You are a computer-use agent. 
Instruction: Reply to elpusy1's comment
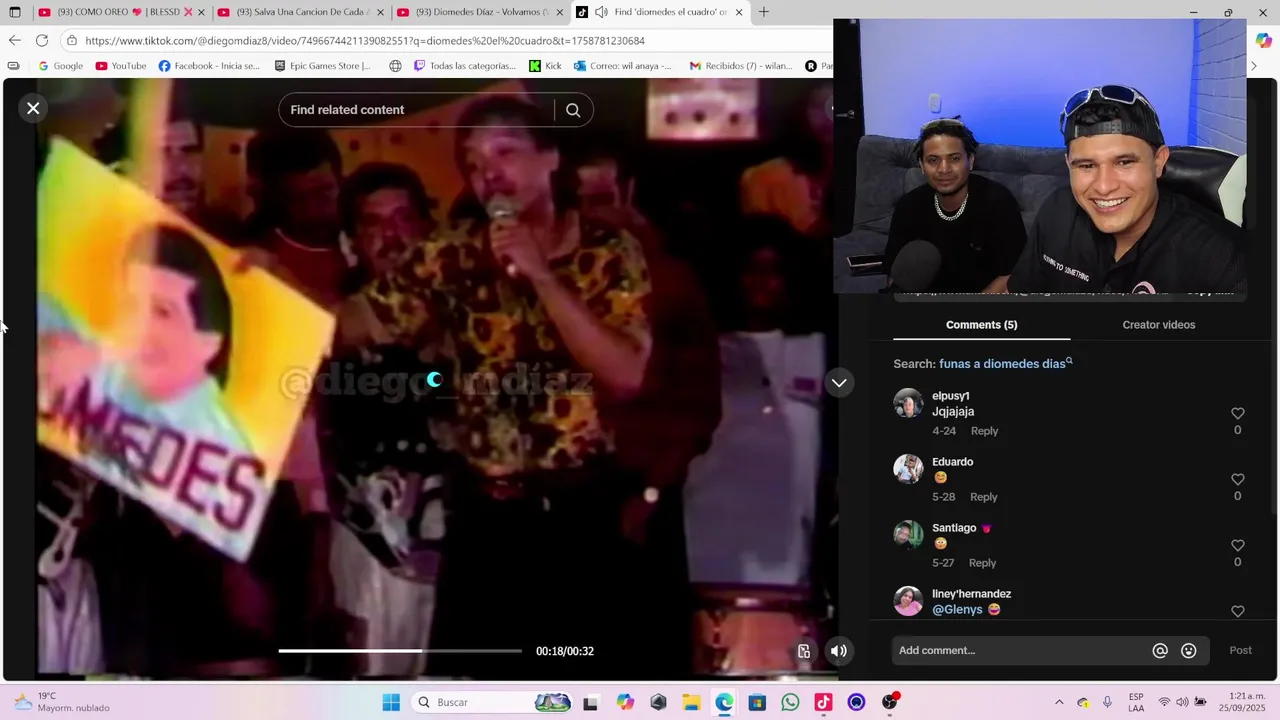point(984,431)
